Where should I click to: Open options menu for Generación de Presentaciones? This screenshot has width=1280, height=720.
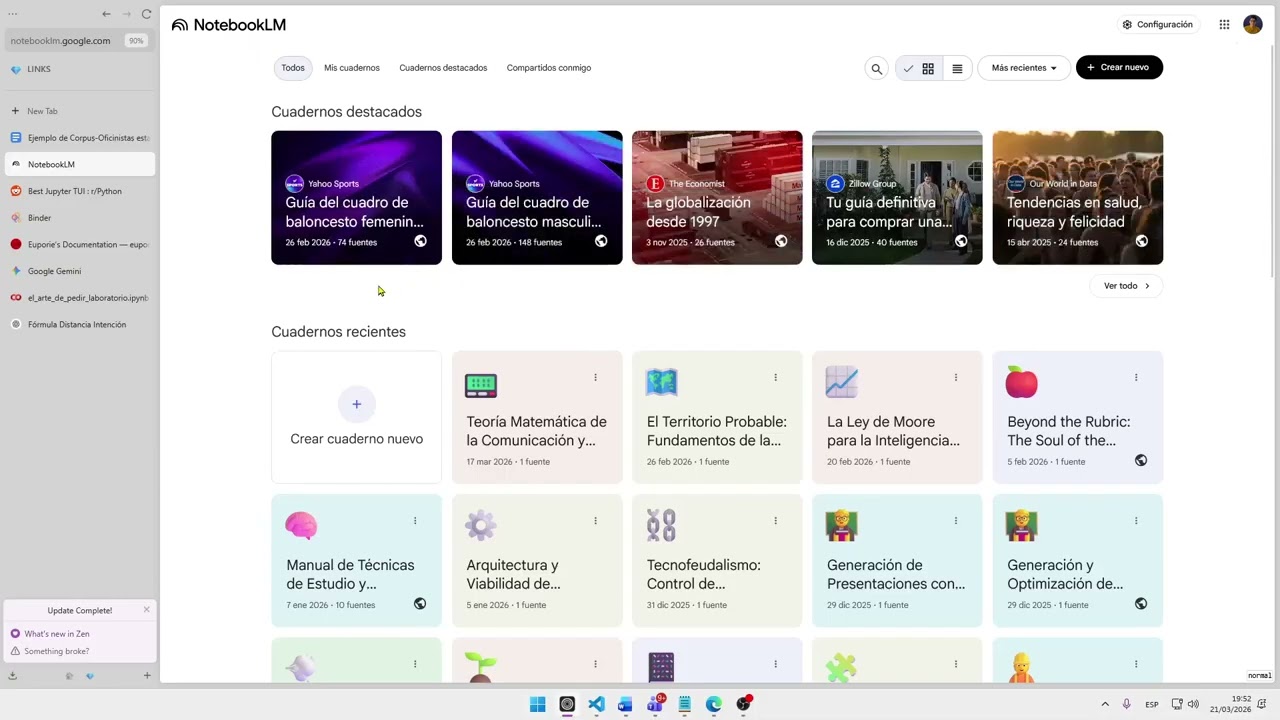(956, 520)
